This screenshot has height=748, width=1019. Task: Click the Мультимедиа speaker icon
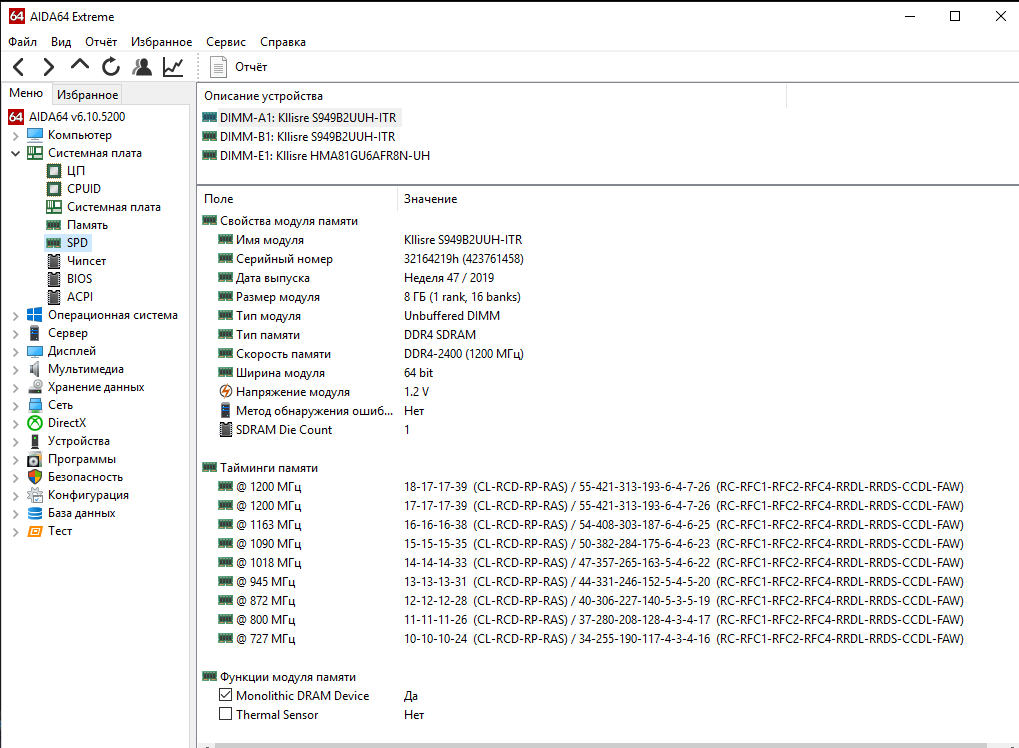point(34,369)
